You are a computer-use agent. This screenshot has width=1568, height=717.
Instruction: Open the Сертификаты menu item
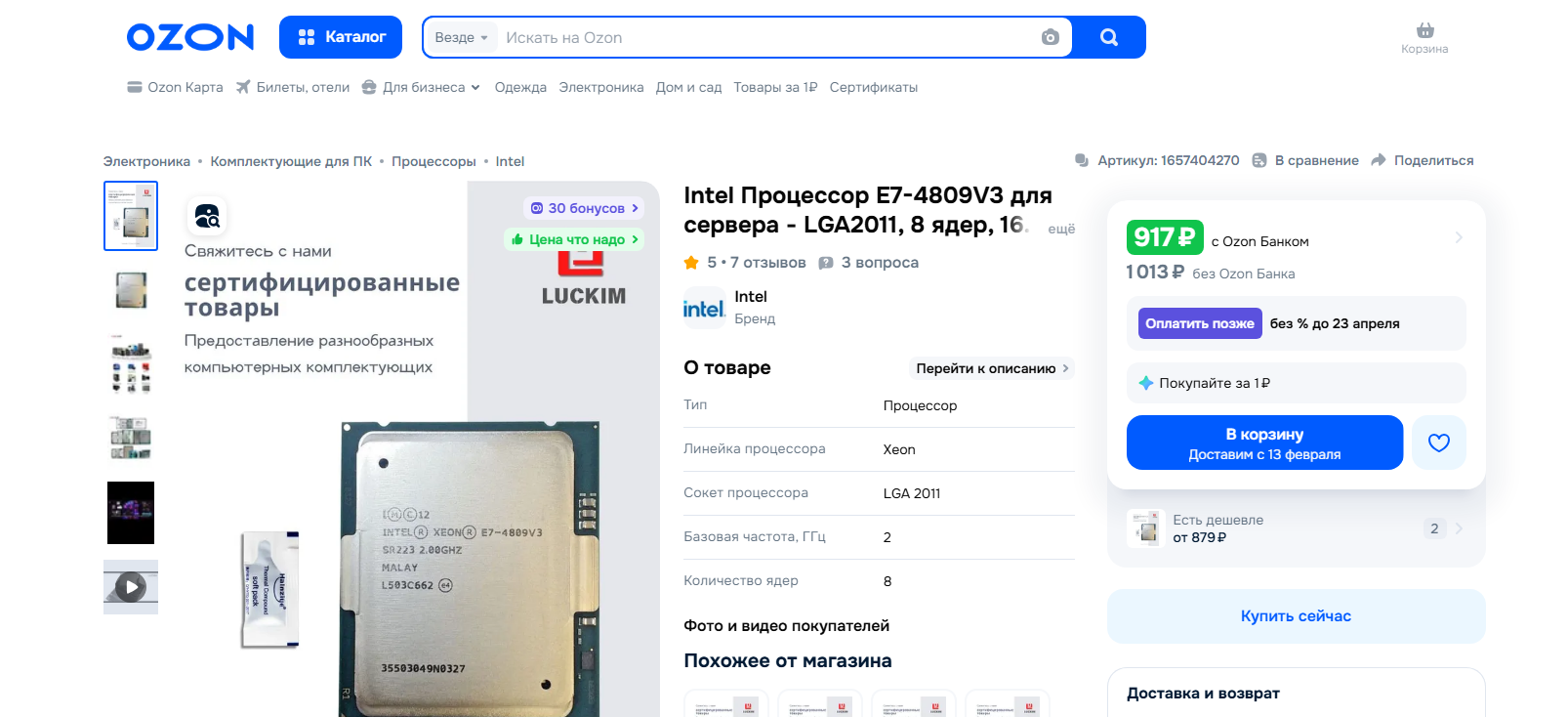coord(874,87)
